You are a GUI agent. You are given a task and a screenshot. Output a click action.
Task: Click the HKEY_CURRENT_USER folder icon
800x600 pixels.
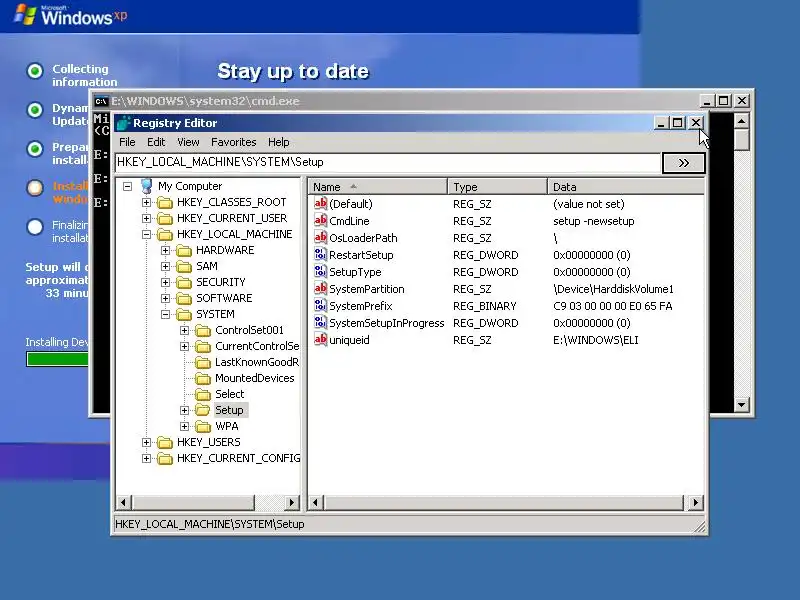[x=165, y=219]
